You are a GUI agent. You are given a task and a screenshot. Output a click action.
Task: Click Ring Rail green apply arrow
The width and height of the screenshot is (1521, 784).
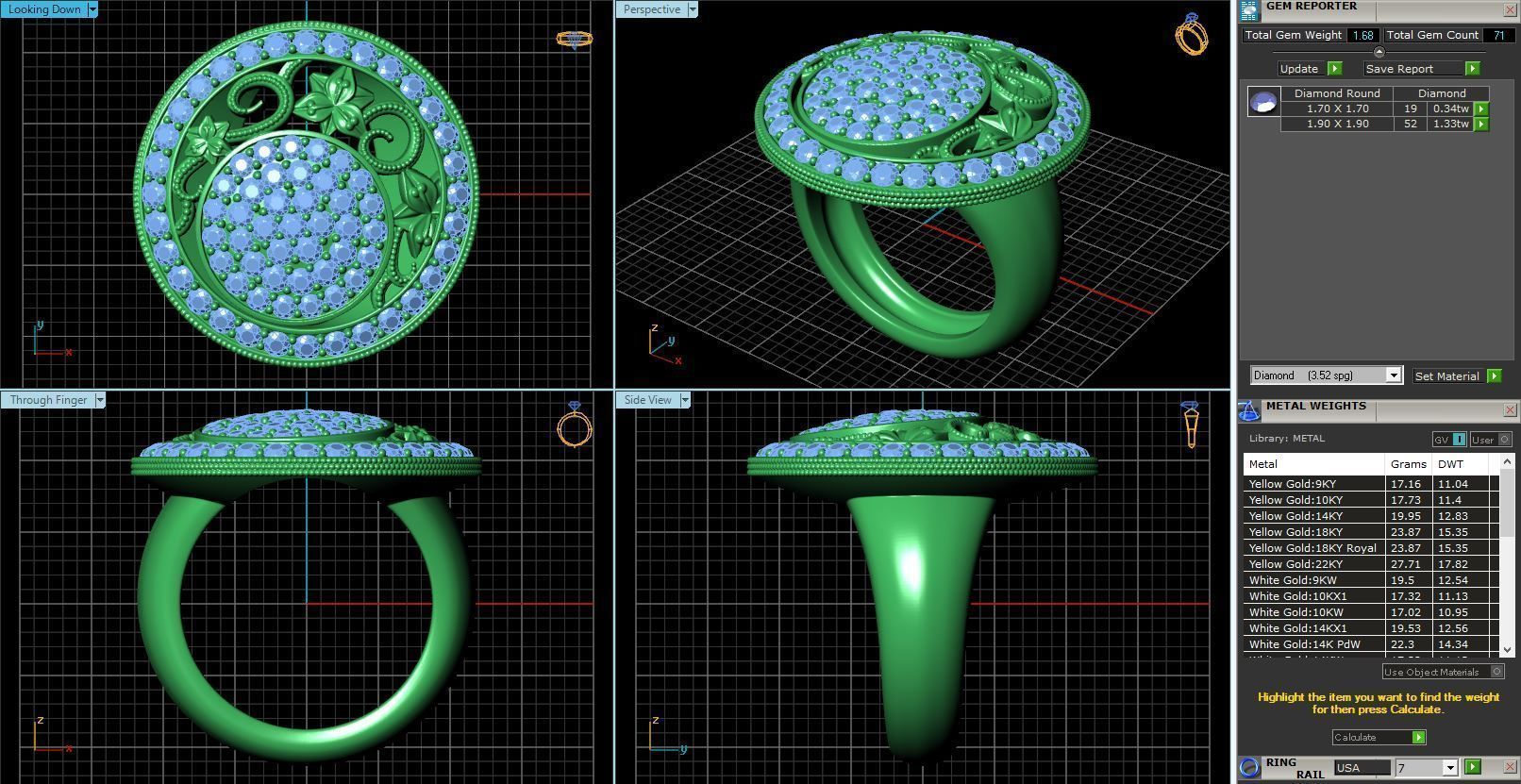click(1473, 767)
